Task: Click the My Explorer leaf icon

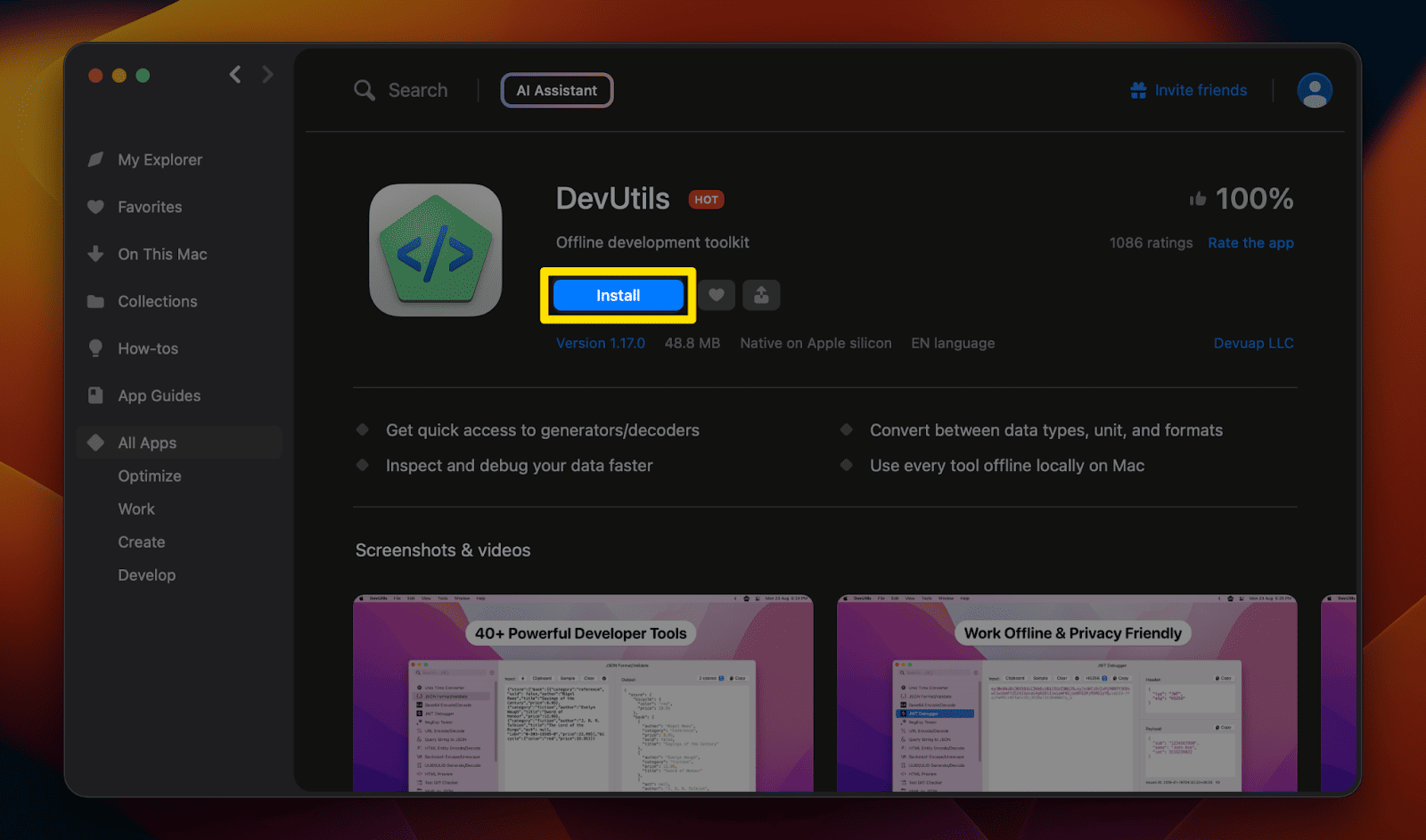Action: tap(95, 159)
